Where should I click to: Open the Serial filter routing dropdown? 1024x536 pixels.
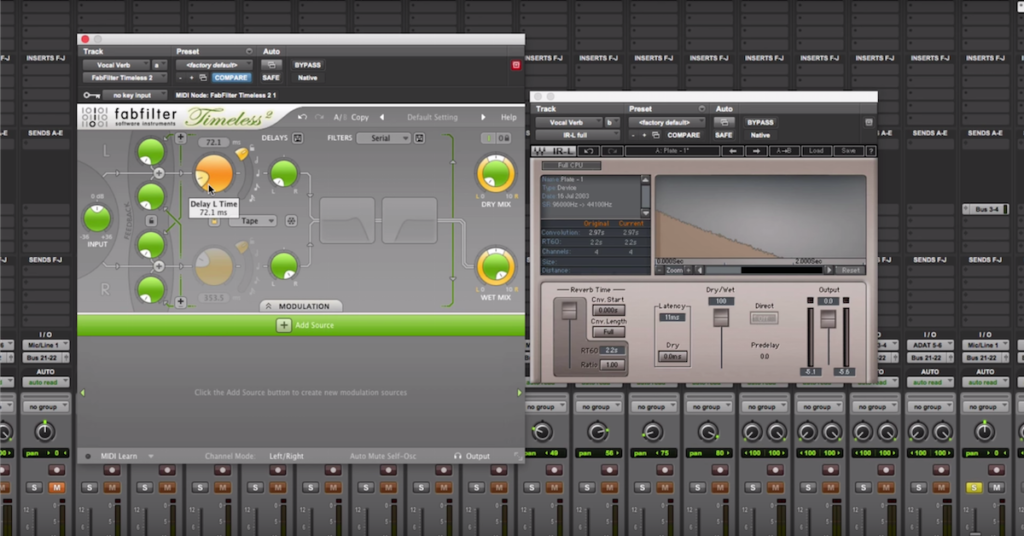(384, 138)
